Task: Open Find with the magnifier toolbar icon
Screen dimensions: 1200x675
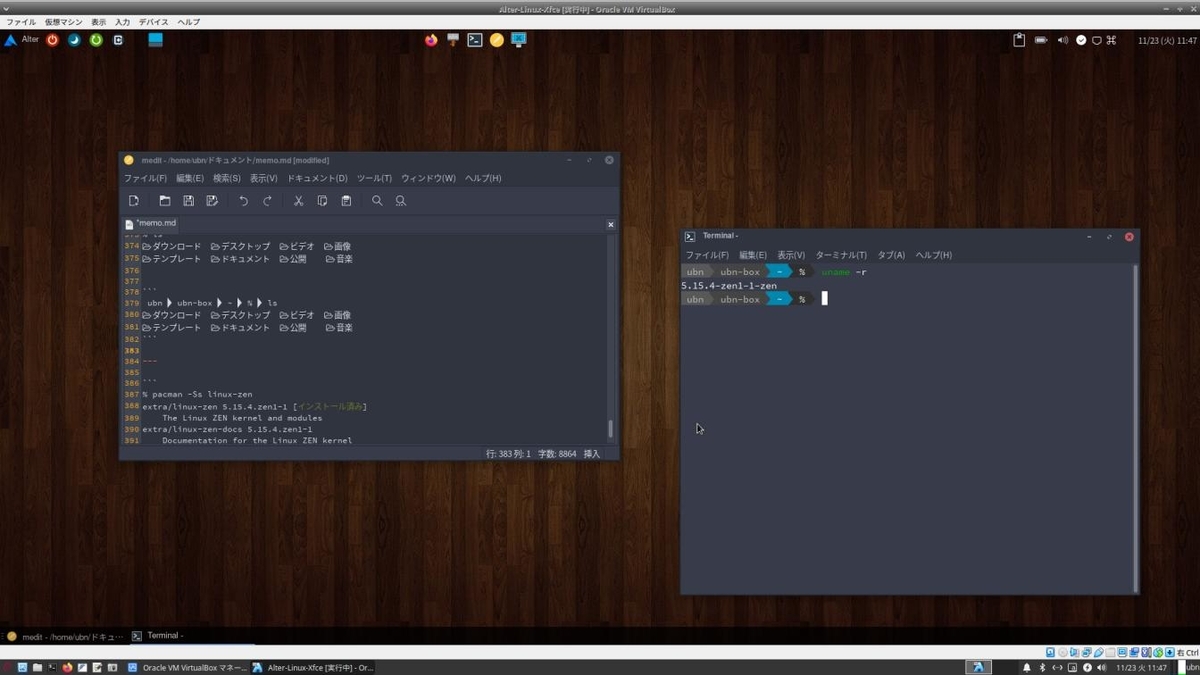Action: click(377, 201)
